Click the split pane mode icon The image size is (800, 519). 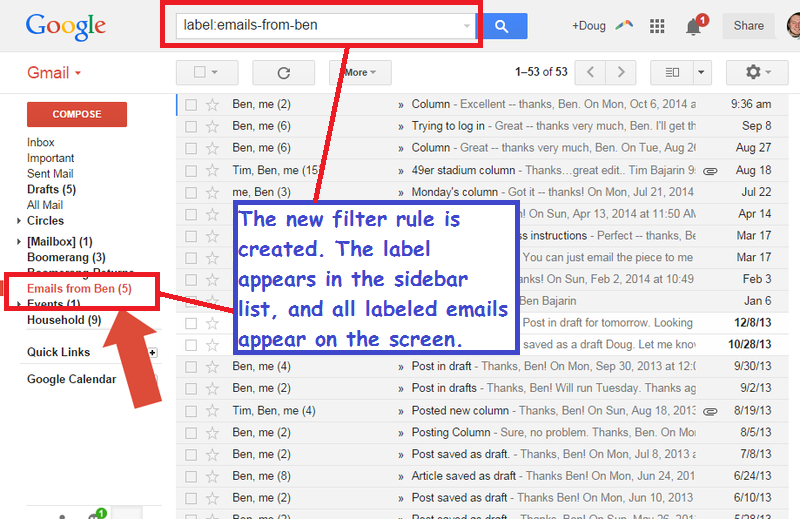click(672, 72)
